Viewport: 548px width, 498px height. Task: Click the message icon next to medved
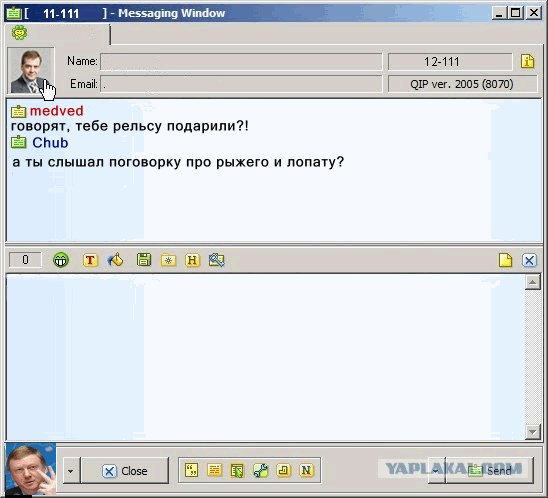click(19, 111)
